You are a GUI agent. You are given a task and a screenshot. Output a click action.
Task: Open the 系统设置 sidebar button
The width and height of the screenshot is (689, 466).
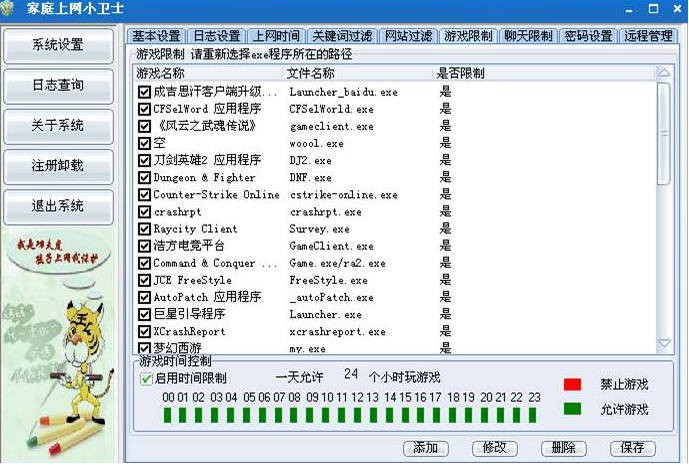click(x=58, y=45)
